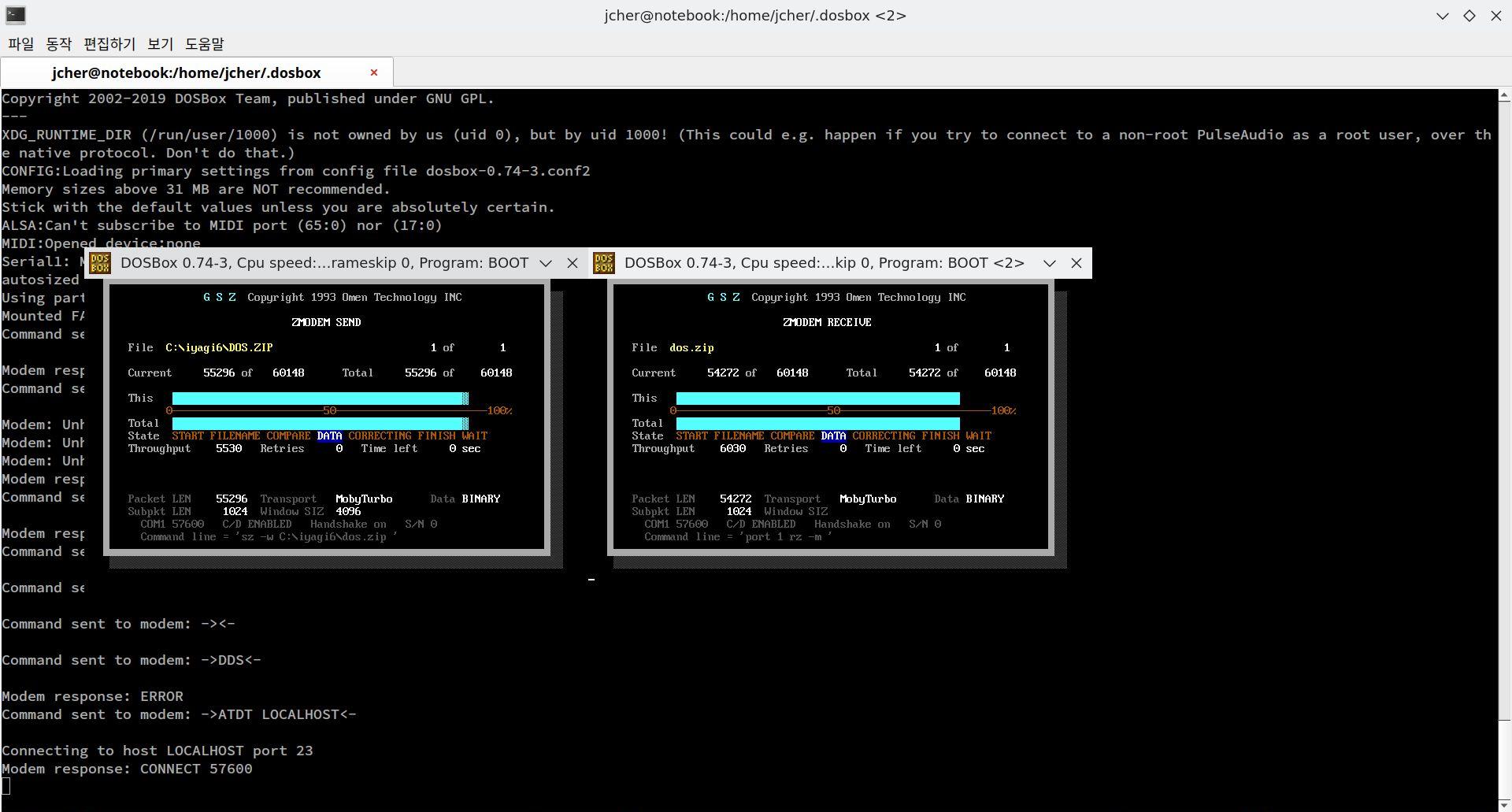The image size is (1512, 812).
Task: Click the BINARY data type in send window
Action: [480, 499]
